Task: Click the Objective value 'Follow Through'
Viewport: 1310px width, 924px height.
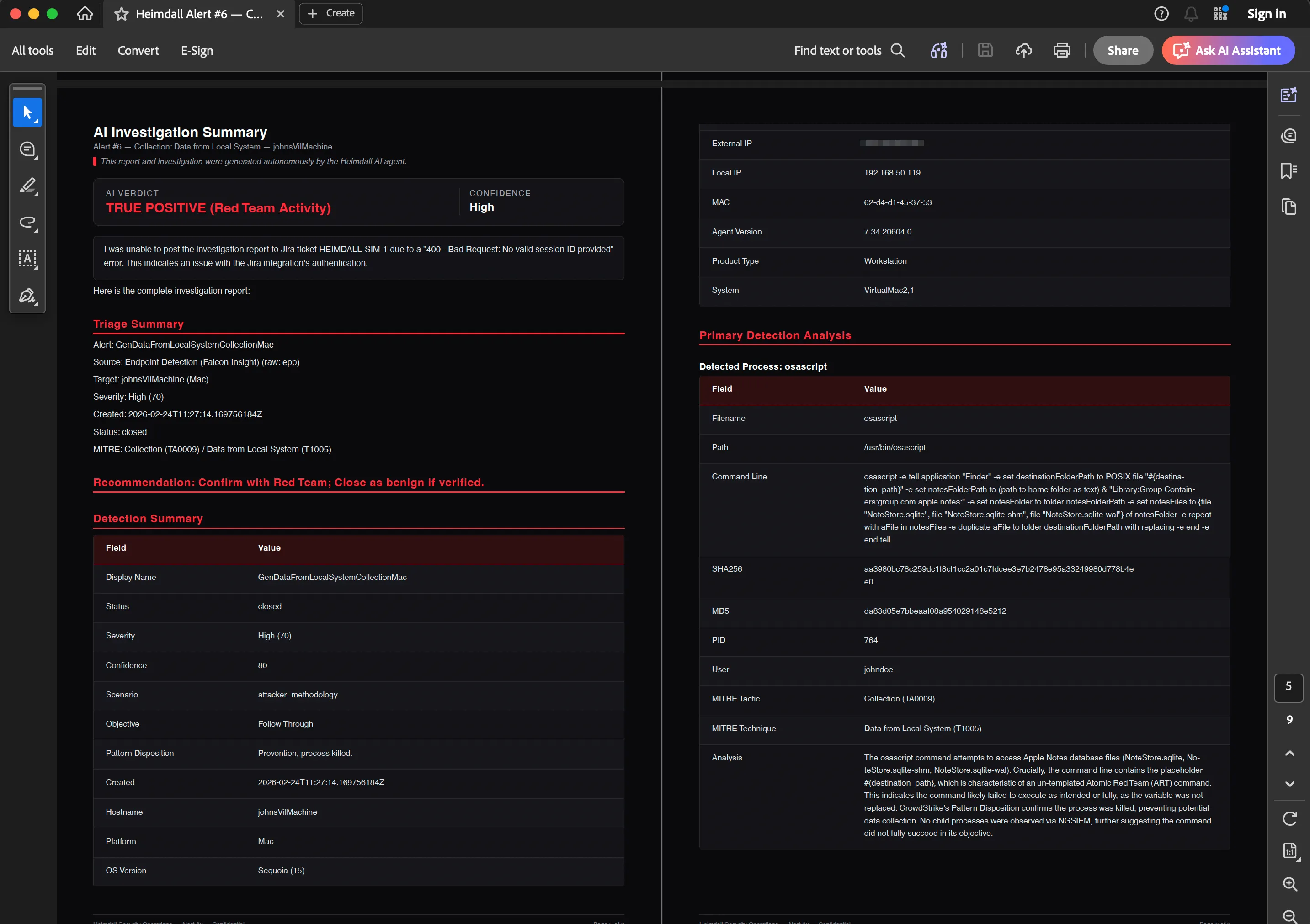Action: [x=285, y=724]
